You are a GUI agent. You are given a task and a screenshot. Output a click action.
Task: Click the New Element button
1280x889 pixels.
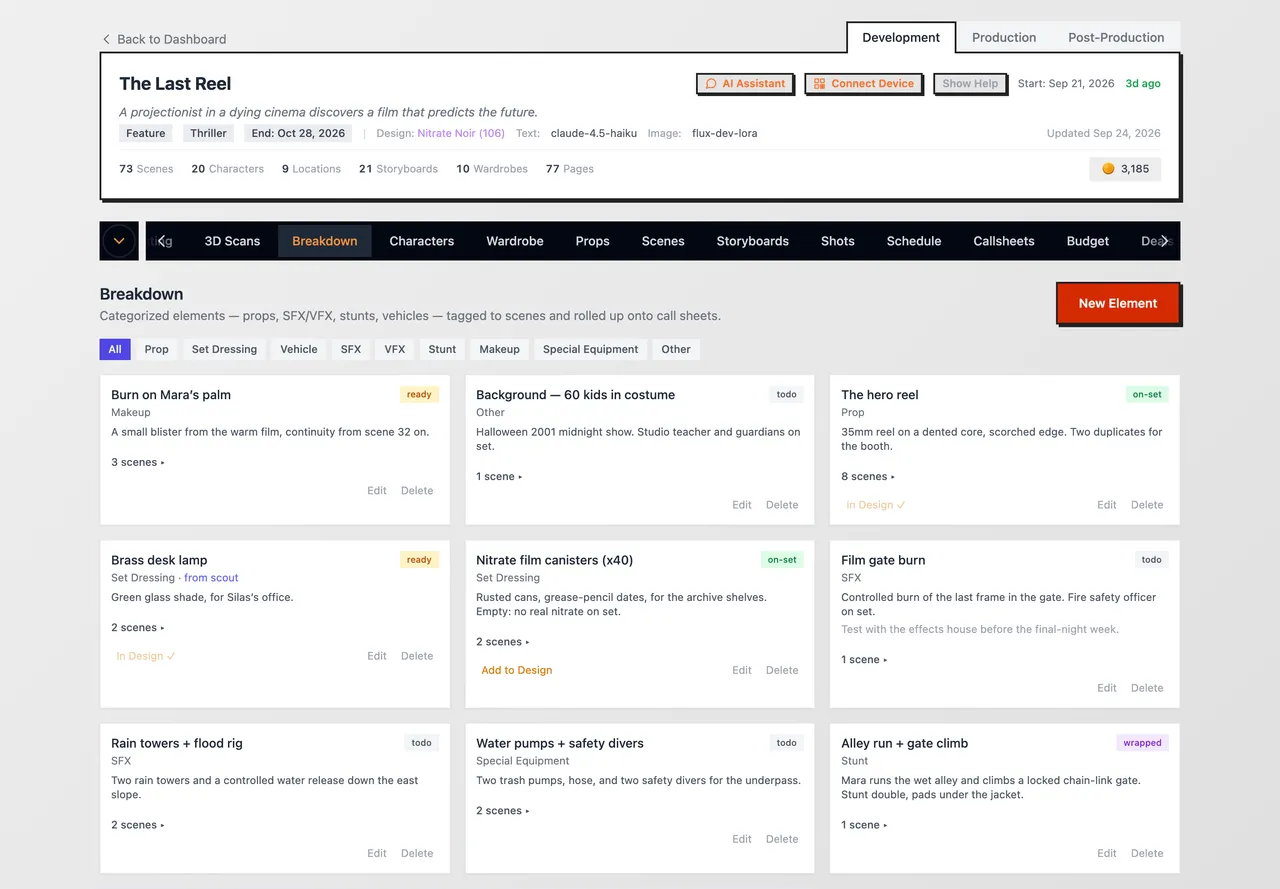(1118, 303)
